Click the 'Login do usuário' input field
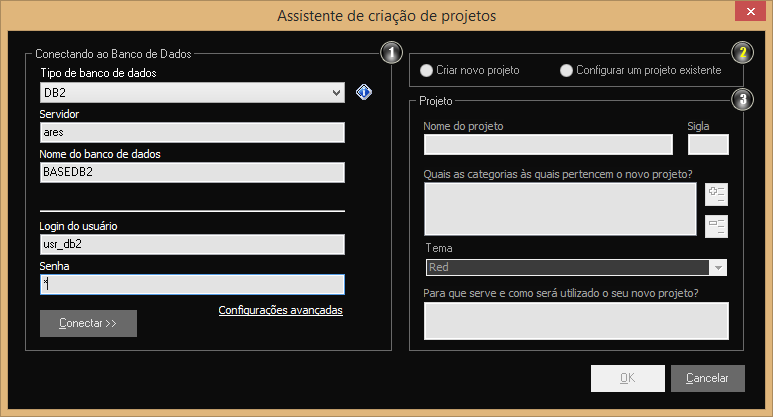 coord(192,245)
